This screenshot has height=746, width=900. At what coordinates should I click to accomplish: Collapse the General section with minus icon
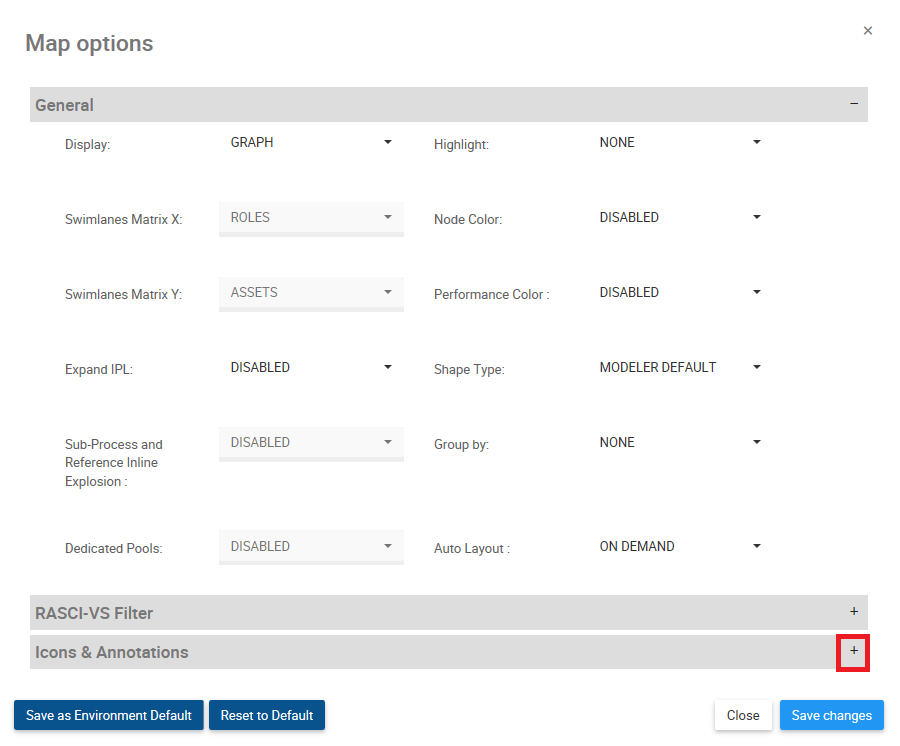(854, 104)
